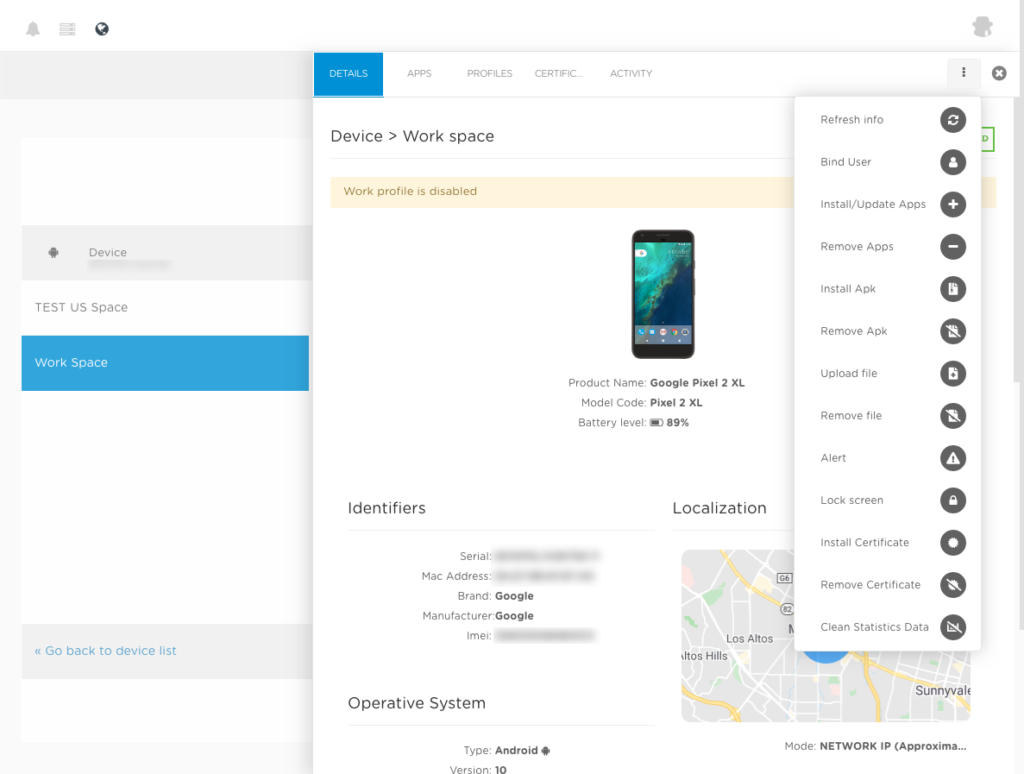This screenshot has width=1024, height=774.
Task: Click the Remove Certificate crossed badge icon
Action: pos(953,585)
